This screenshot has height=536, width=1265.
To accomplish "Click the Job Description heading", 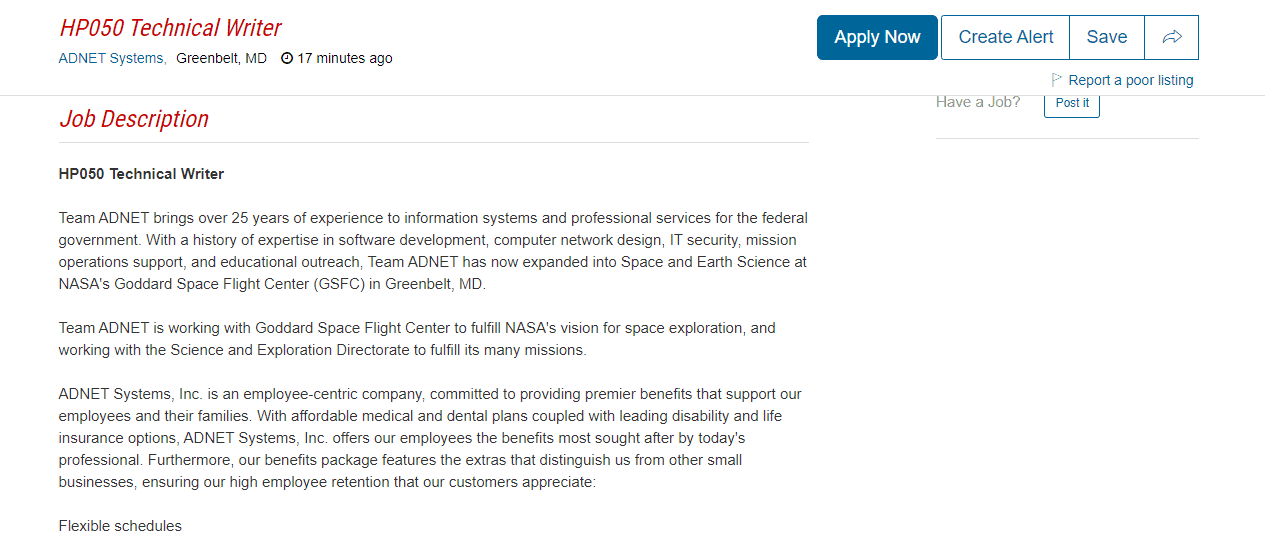I will coord(134,119).
